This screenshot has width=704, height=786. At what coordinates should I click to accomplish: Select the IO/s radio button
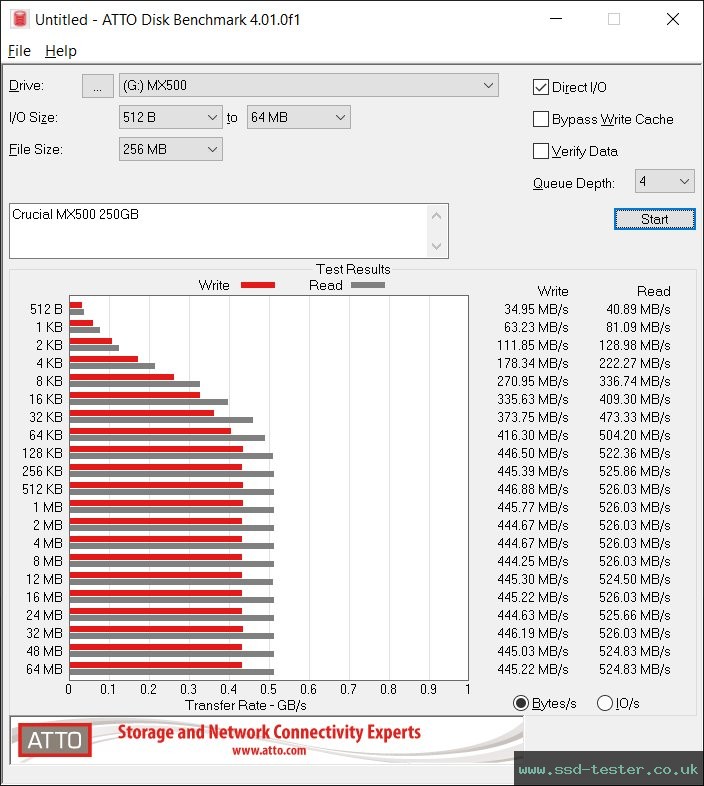click(605, 703)
